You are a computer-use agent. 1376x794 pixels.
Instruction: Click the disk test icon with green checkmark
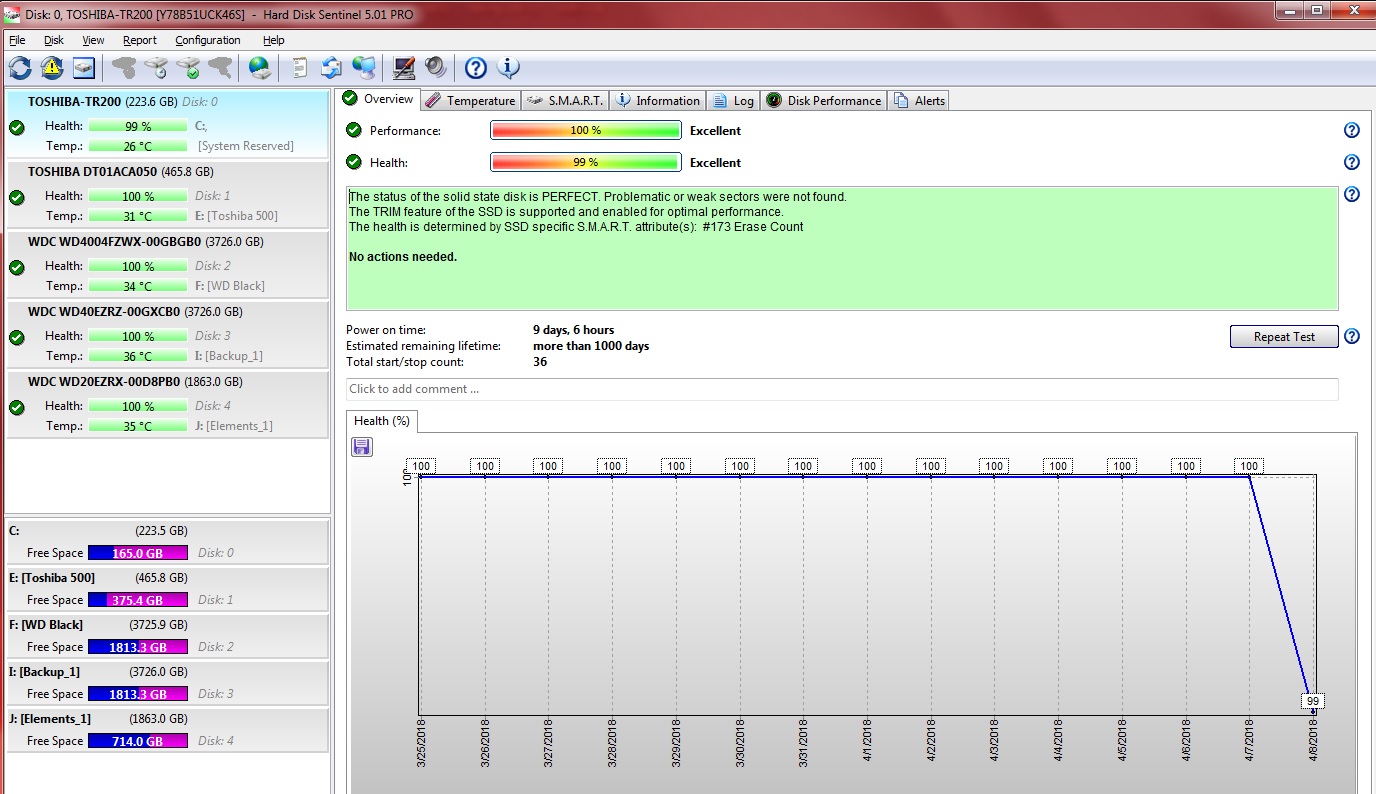tap(187, 68)
